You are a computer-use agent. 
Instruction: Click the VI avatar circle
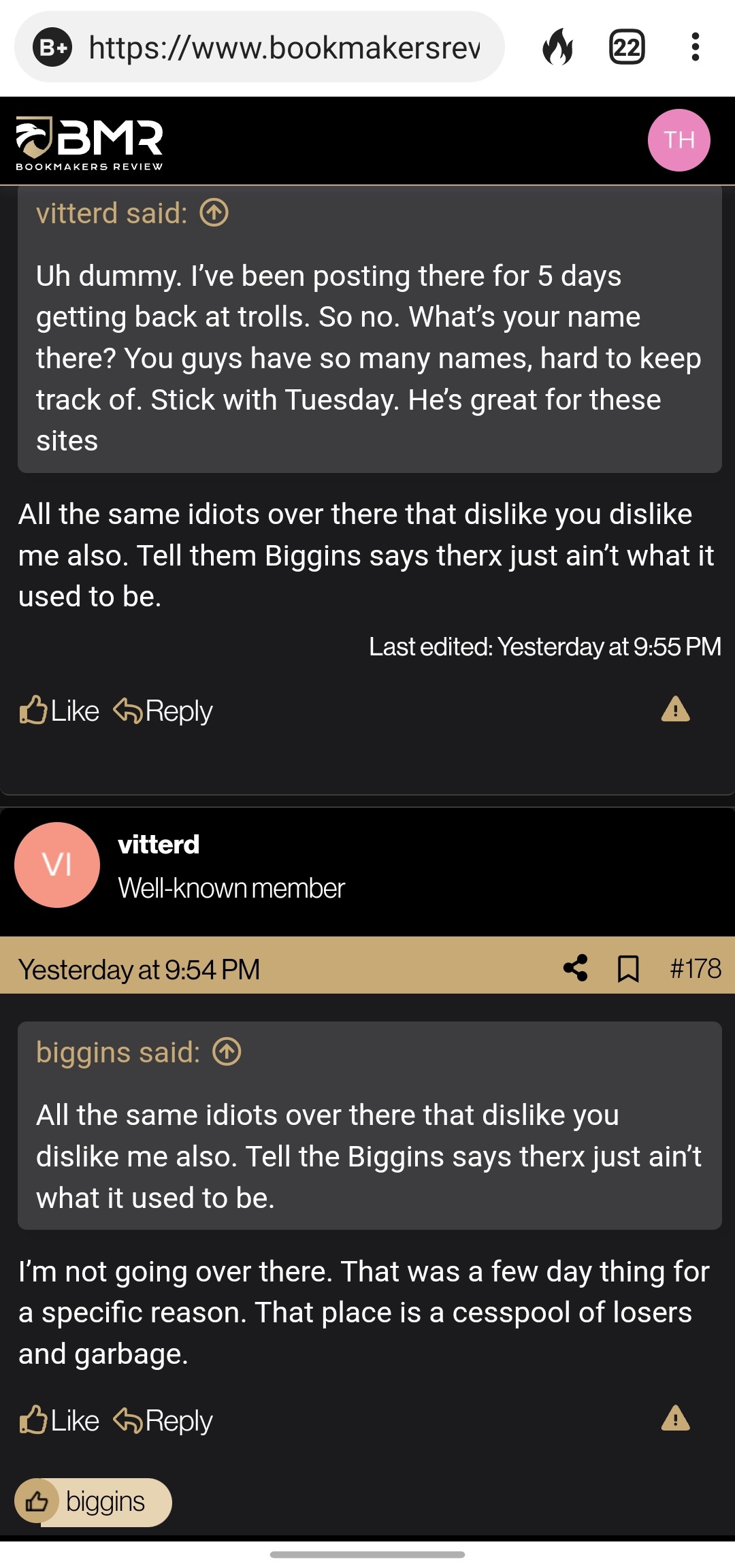[x=57, y=864]
